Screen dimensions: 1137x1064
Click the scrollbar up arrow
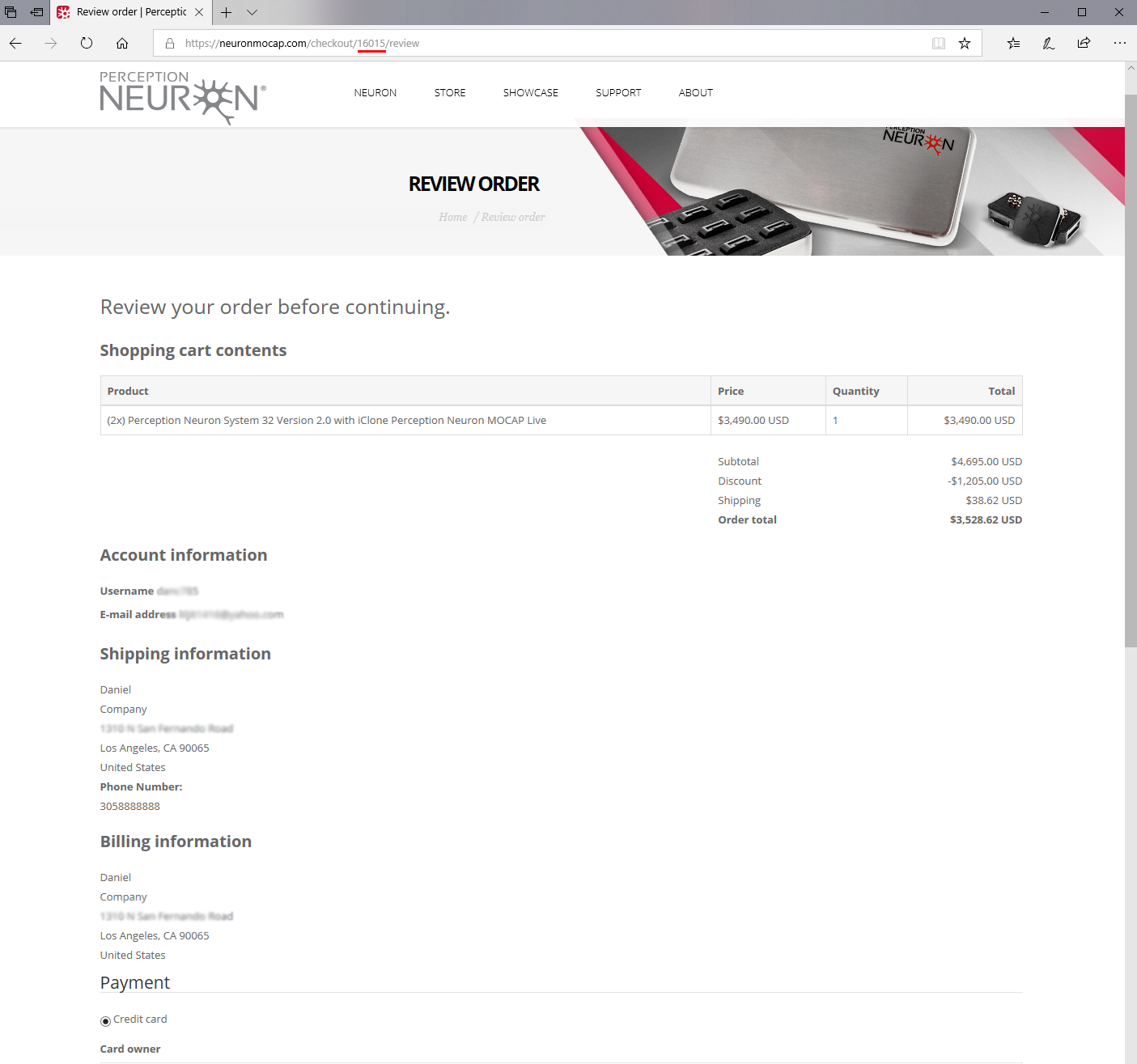tap(1131, 68)
